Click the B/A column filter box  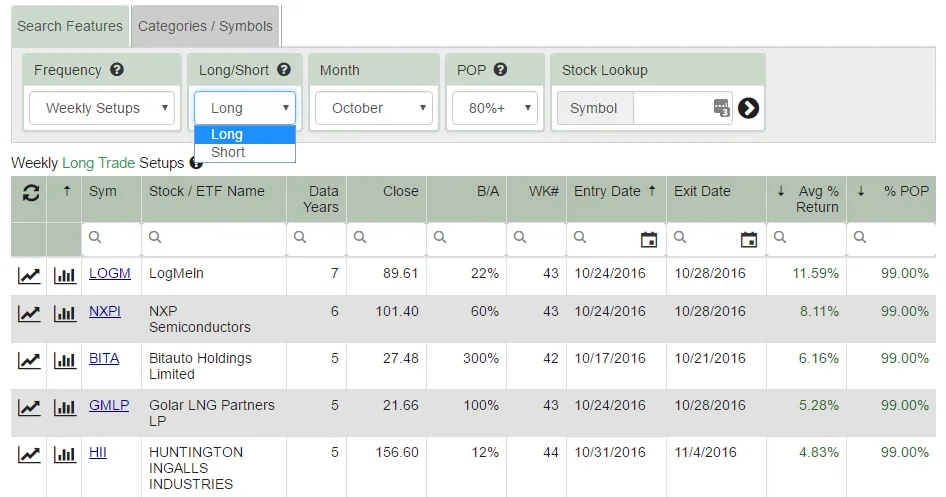click(x=466, y=239)
